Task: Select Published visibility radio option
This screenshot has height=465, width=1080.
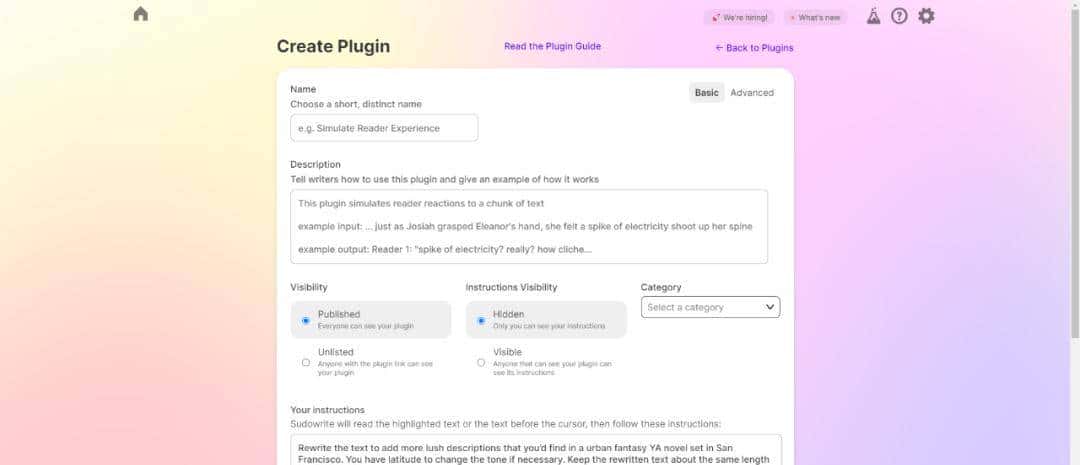Action: [x=306, y=320]
